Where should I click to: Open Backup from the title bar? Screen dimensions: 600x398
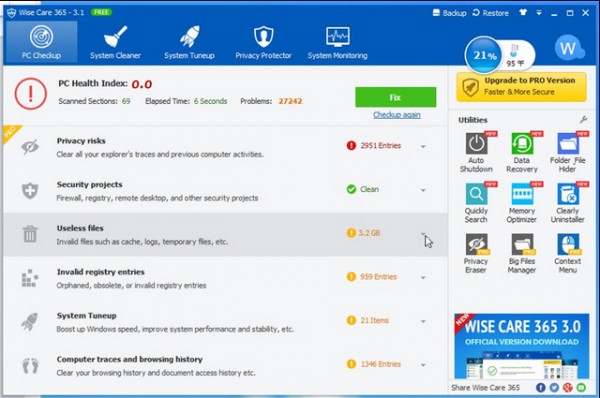point(449,13)
